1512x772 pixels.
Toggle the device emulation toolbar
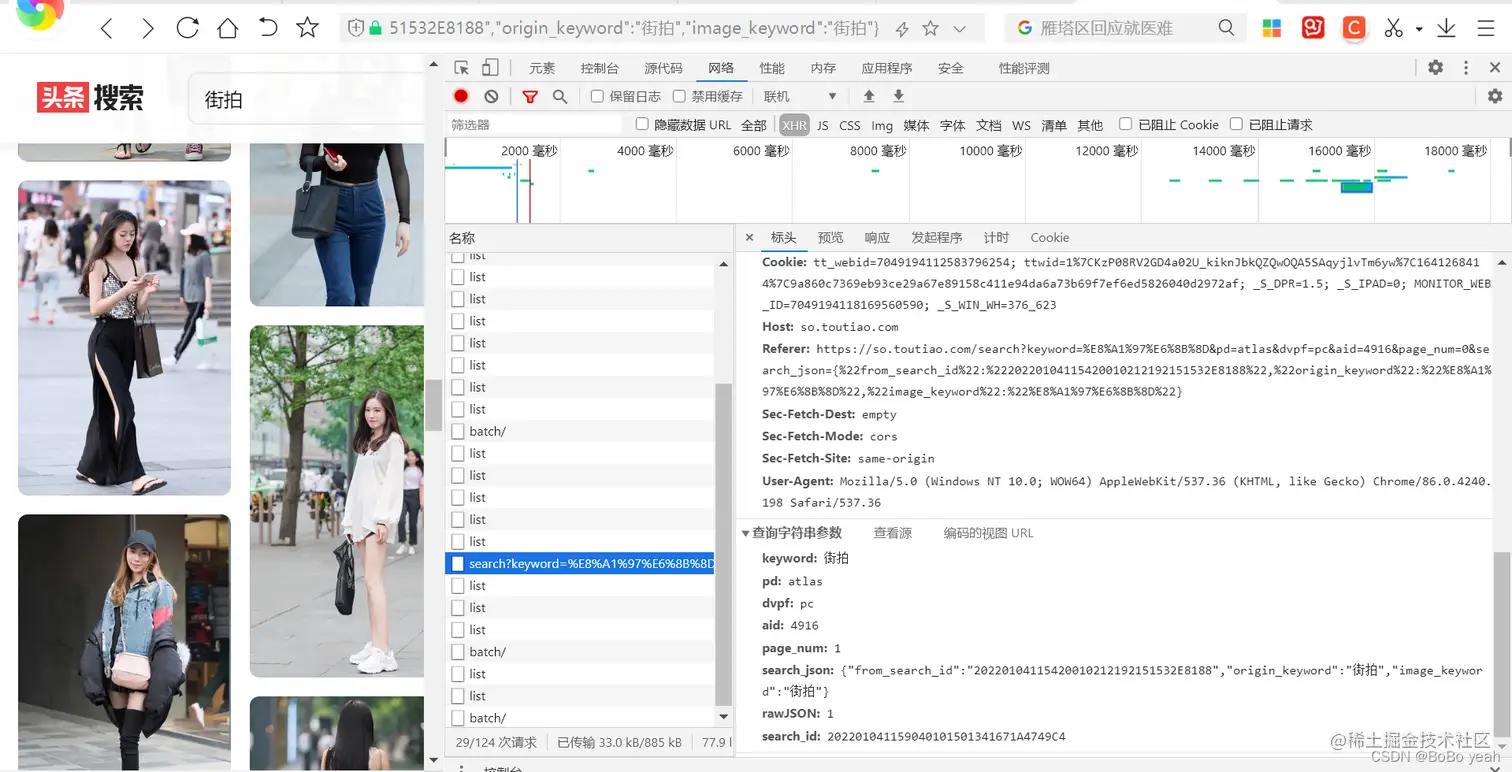coord(489,67)
